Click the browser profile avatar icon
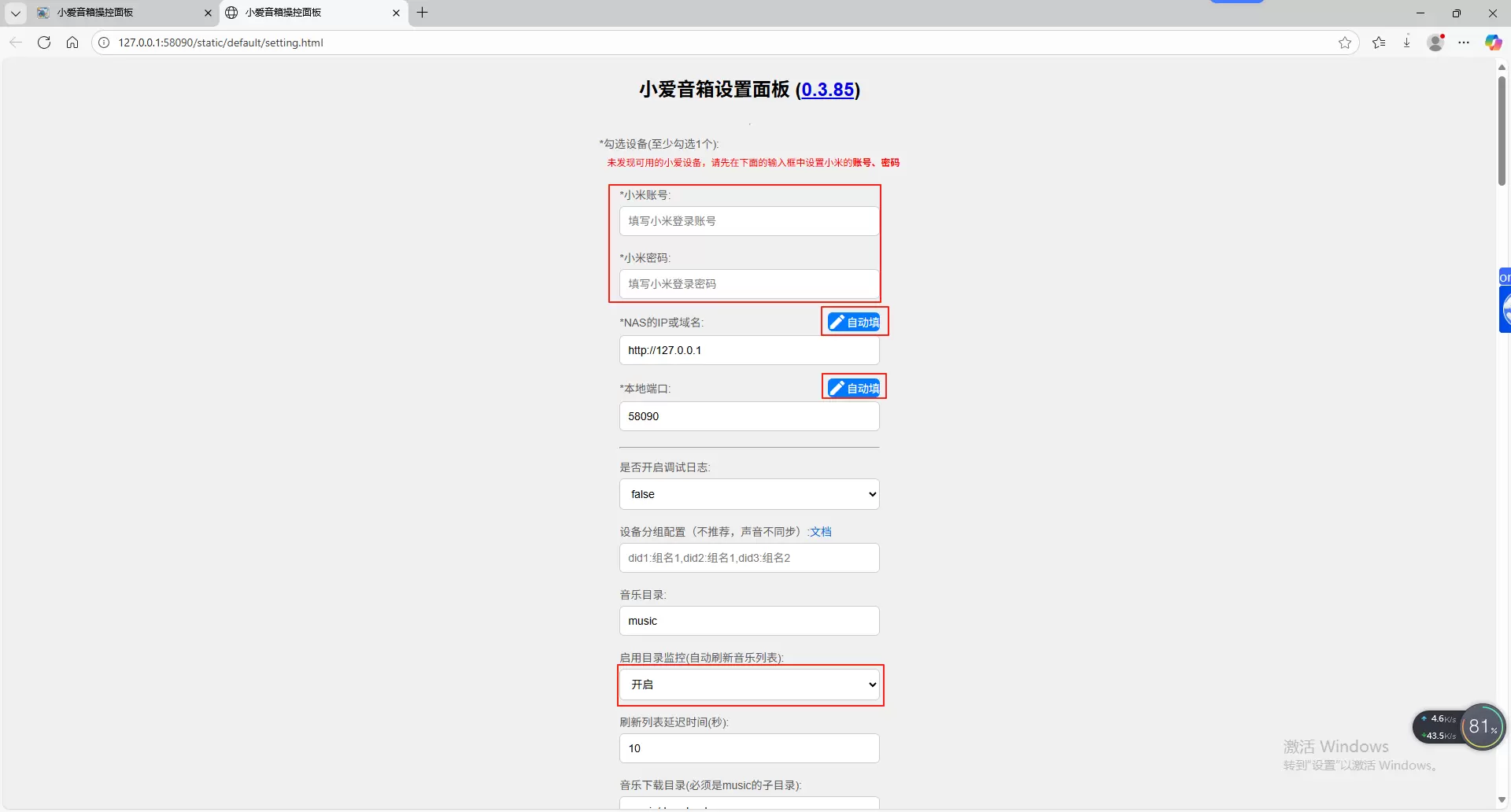The width and height of the screenshot is (1511, 812). (x=1436, y=42)
